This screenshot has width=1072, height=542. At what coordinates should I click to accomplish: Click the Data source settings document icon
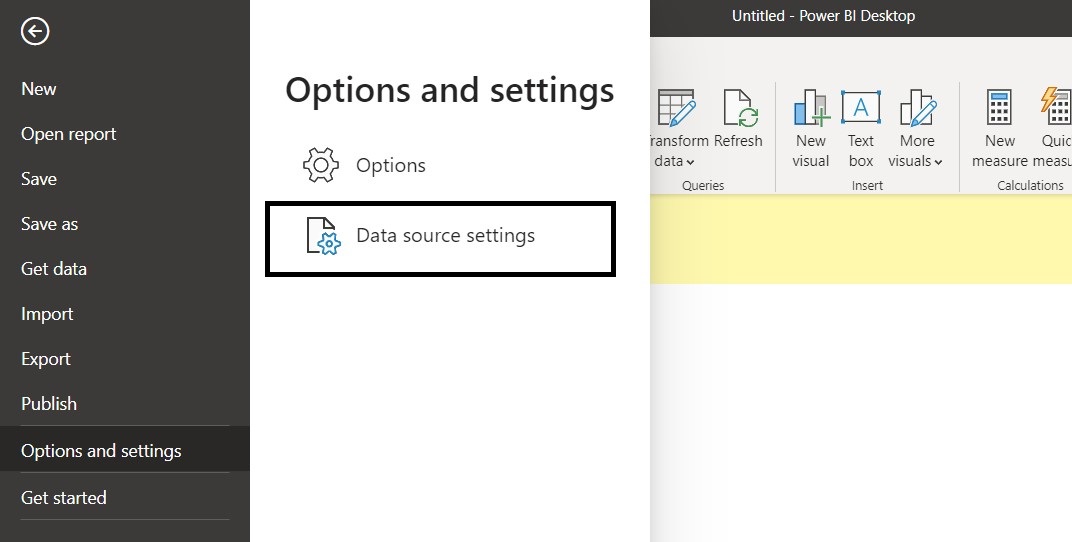[323, 236]
